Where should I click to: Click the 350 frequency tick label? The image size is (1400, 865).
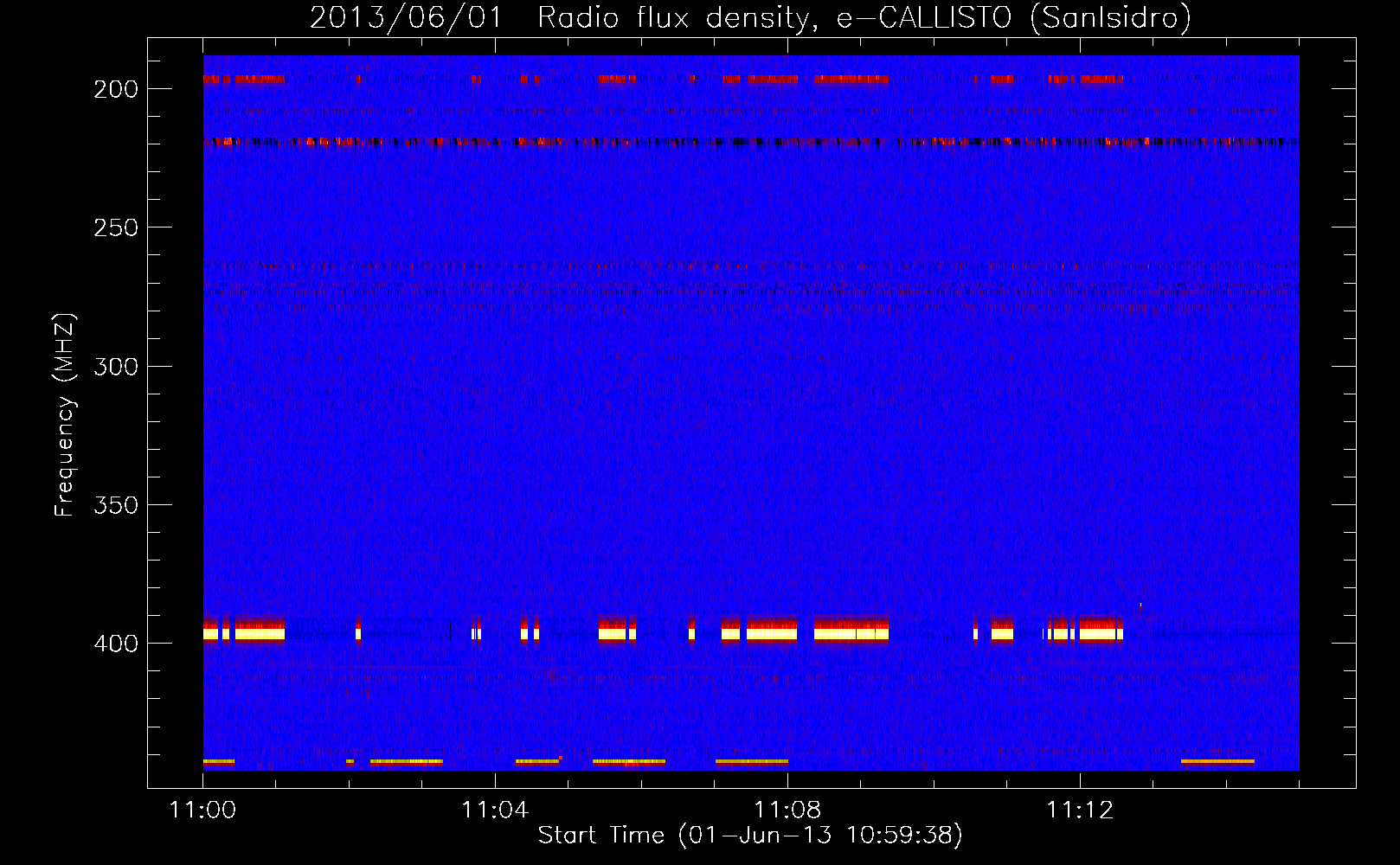[116, 505]
